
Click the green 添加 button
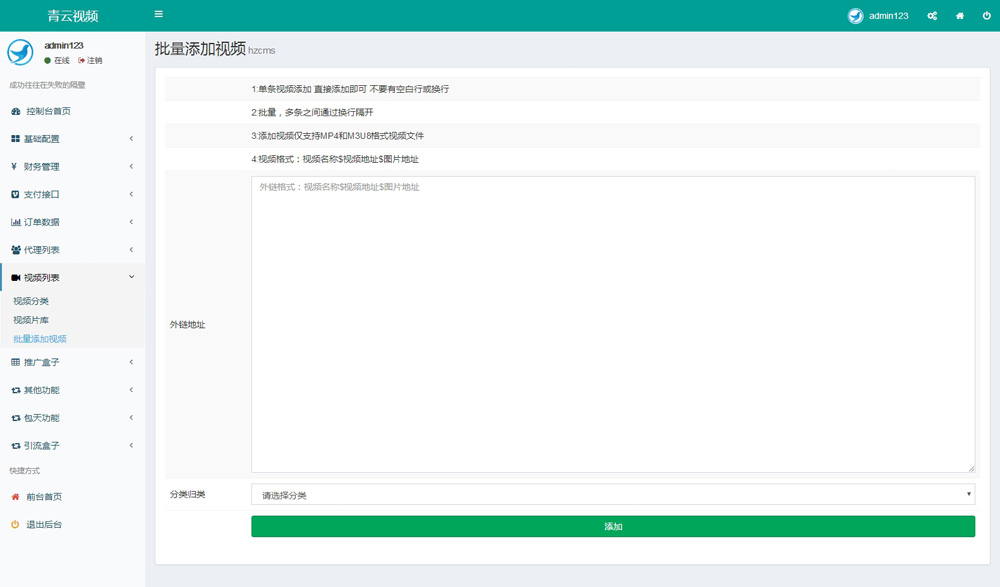click(612, 526)
